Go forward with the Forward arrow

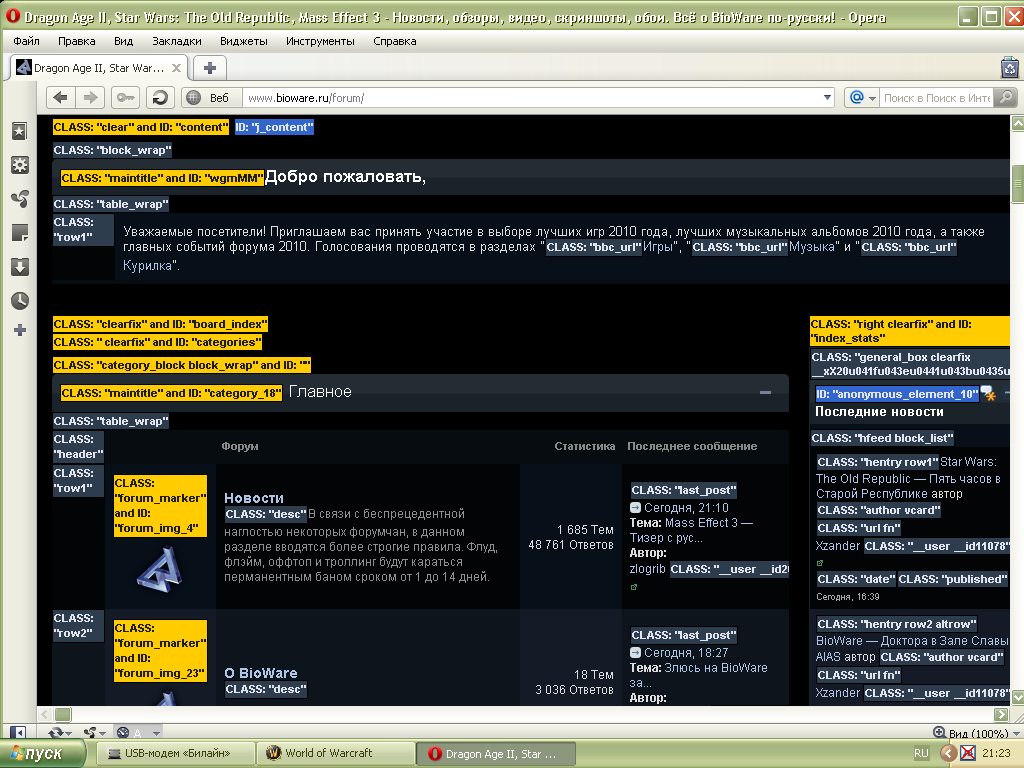(x=90, y=98)
